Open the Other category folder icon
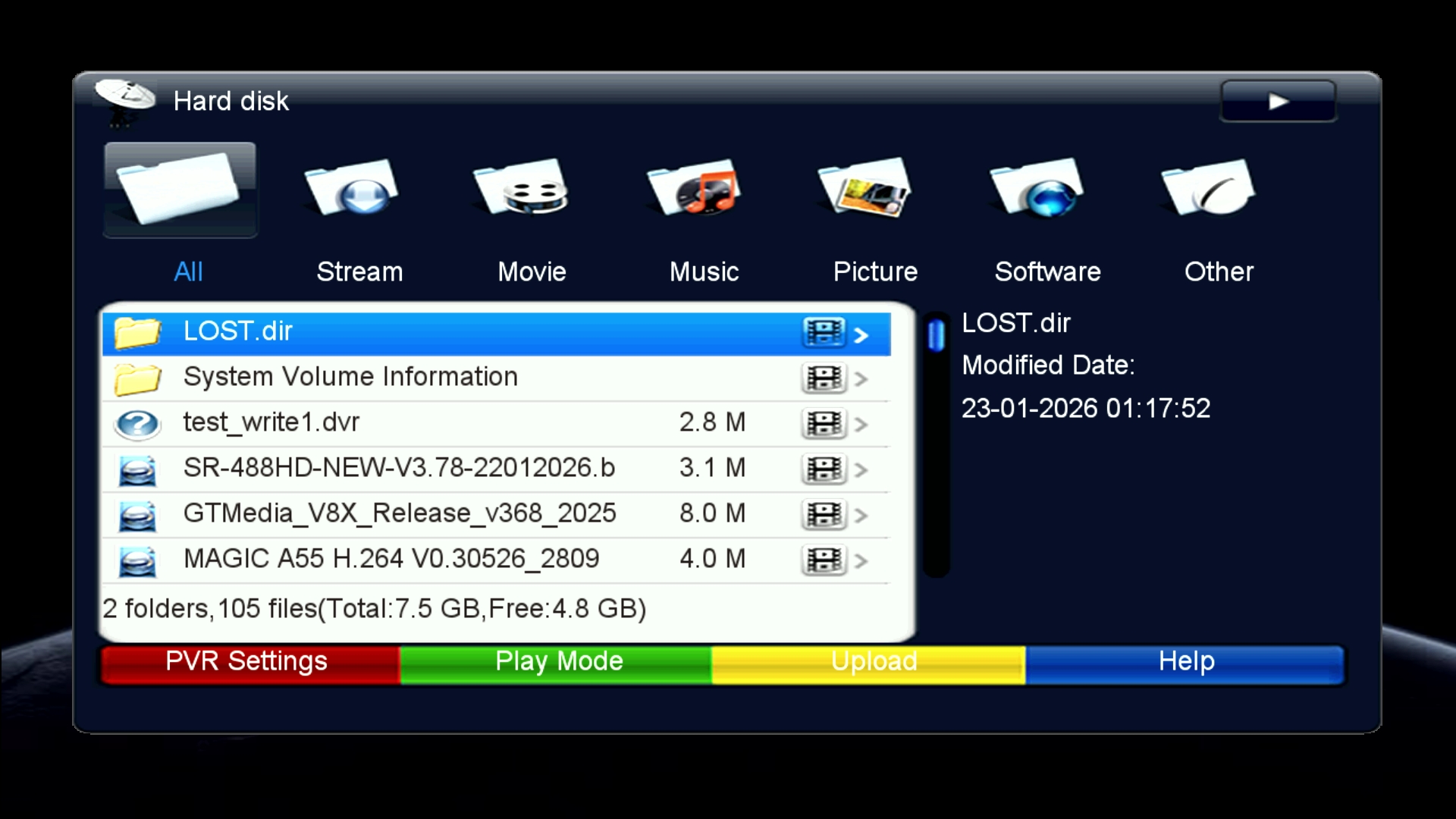Viewport: 1456px width, 819px height. pyautogui.click(x=1210, y=188)
